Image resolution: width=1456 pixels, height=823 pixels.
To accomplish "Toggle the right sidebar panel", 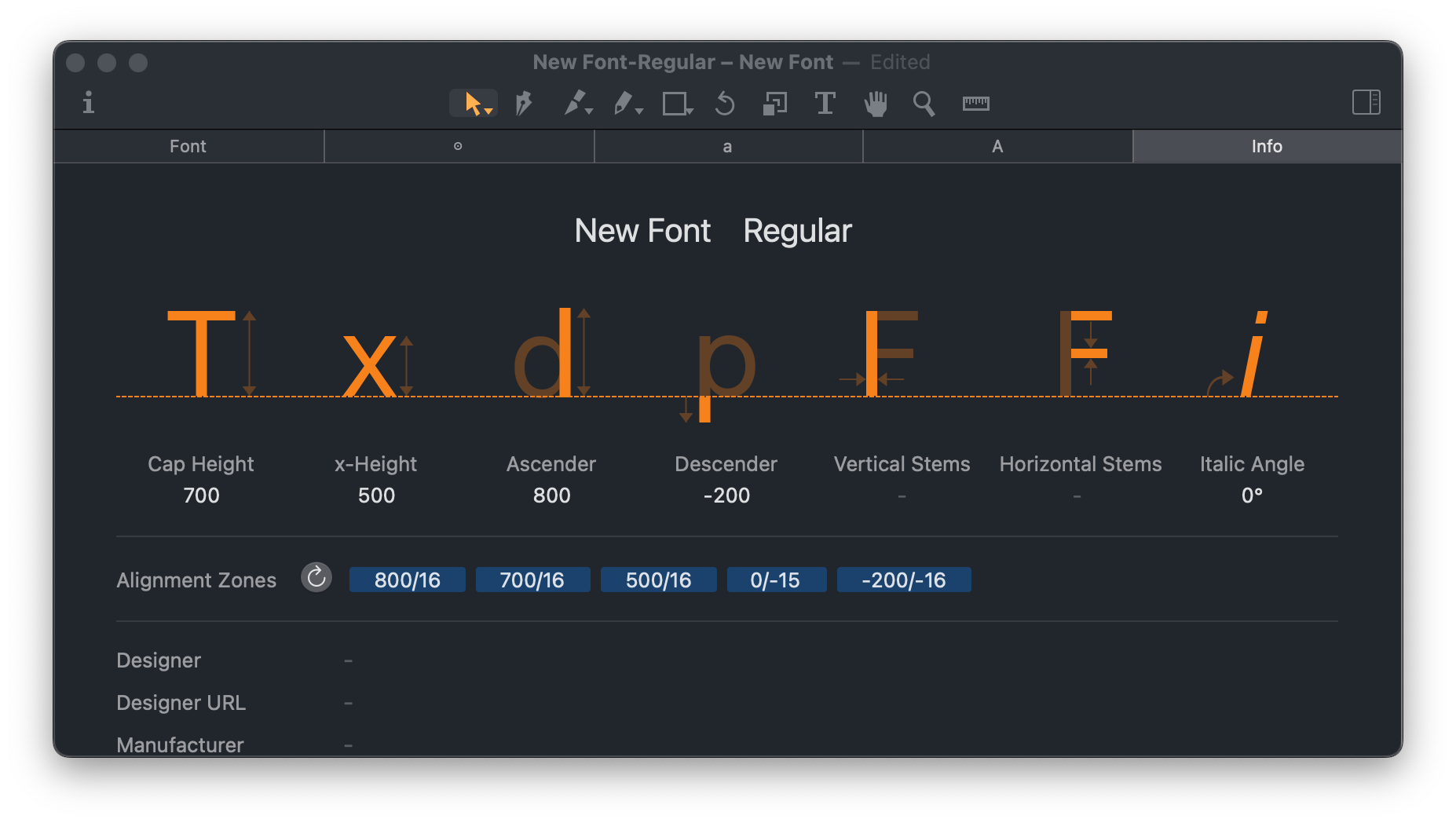I will click(x=1366, y=102).
